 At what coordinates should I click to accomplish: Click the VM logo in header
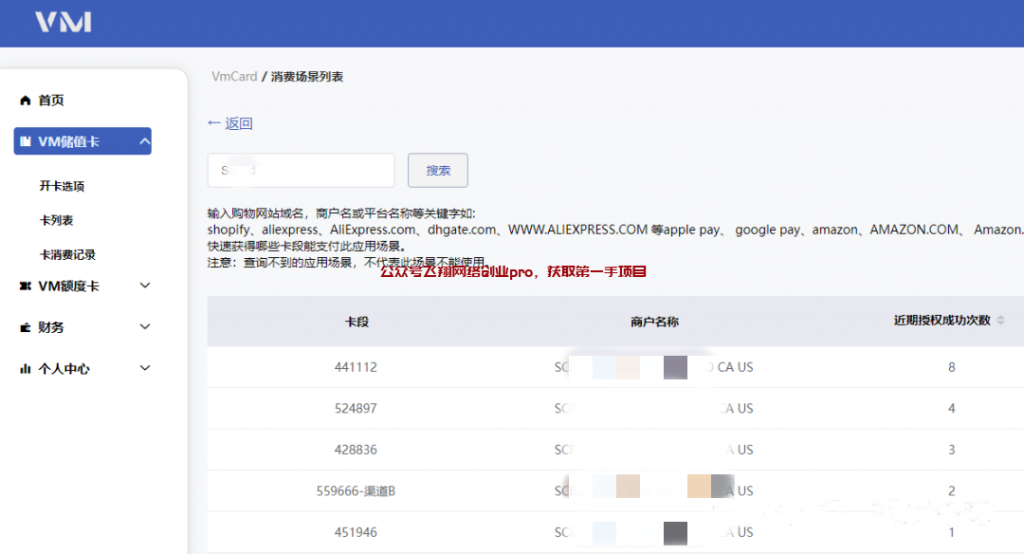click(x=63, y=22)
